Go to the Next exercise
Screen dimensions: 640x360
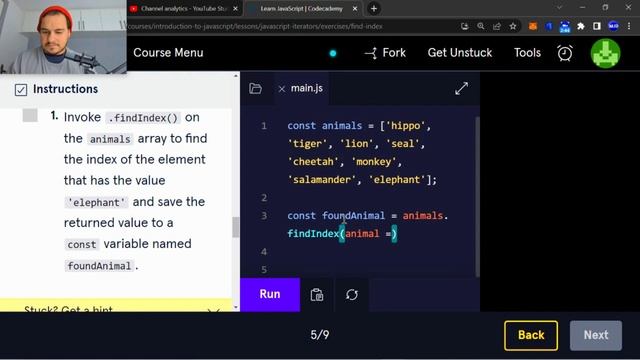596,336
